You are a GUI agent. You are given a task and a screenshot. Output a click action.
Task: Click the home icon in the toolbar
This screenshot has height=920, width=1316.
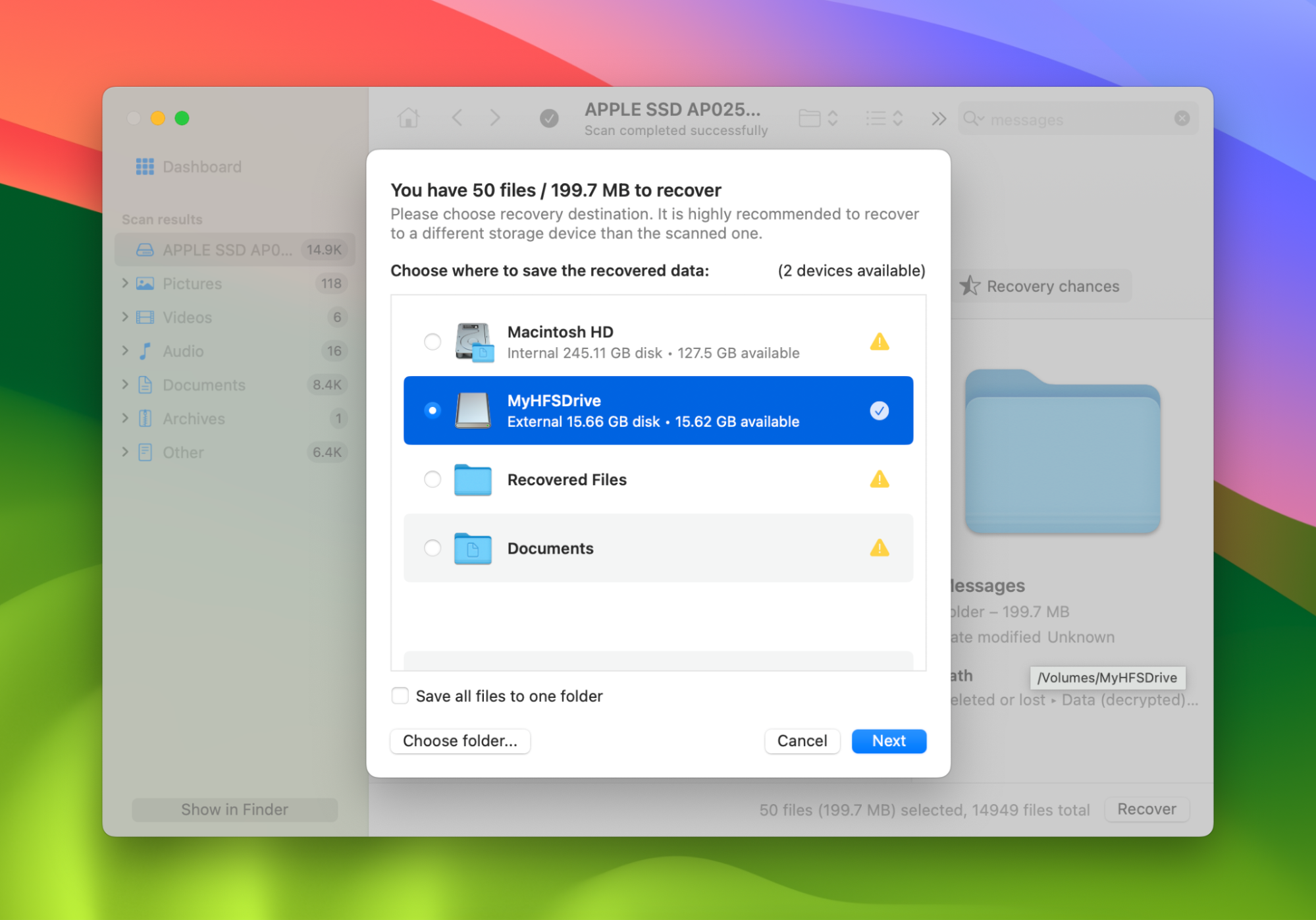click(409, 117)
